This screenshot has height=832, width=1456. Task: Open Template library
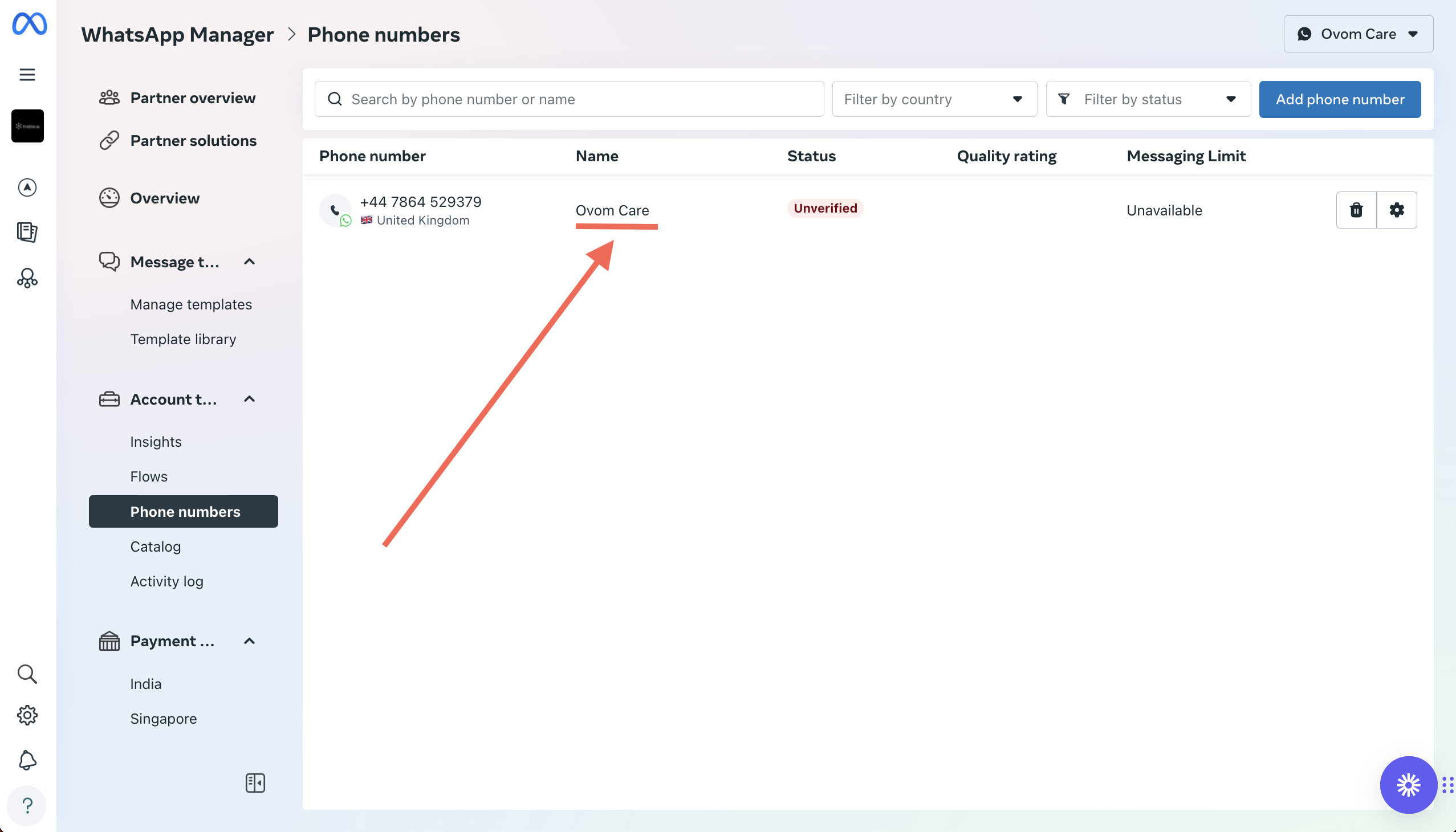[183, 340]
